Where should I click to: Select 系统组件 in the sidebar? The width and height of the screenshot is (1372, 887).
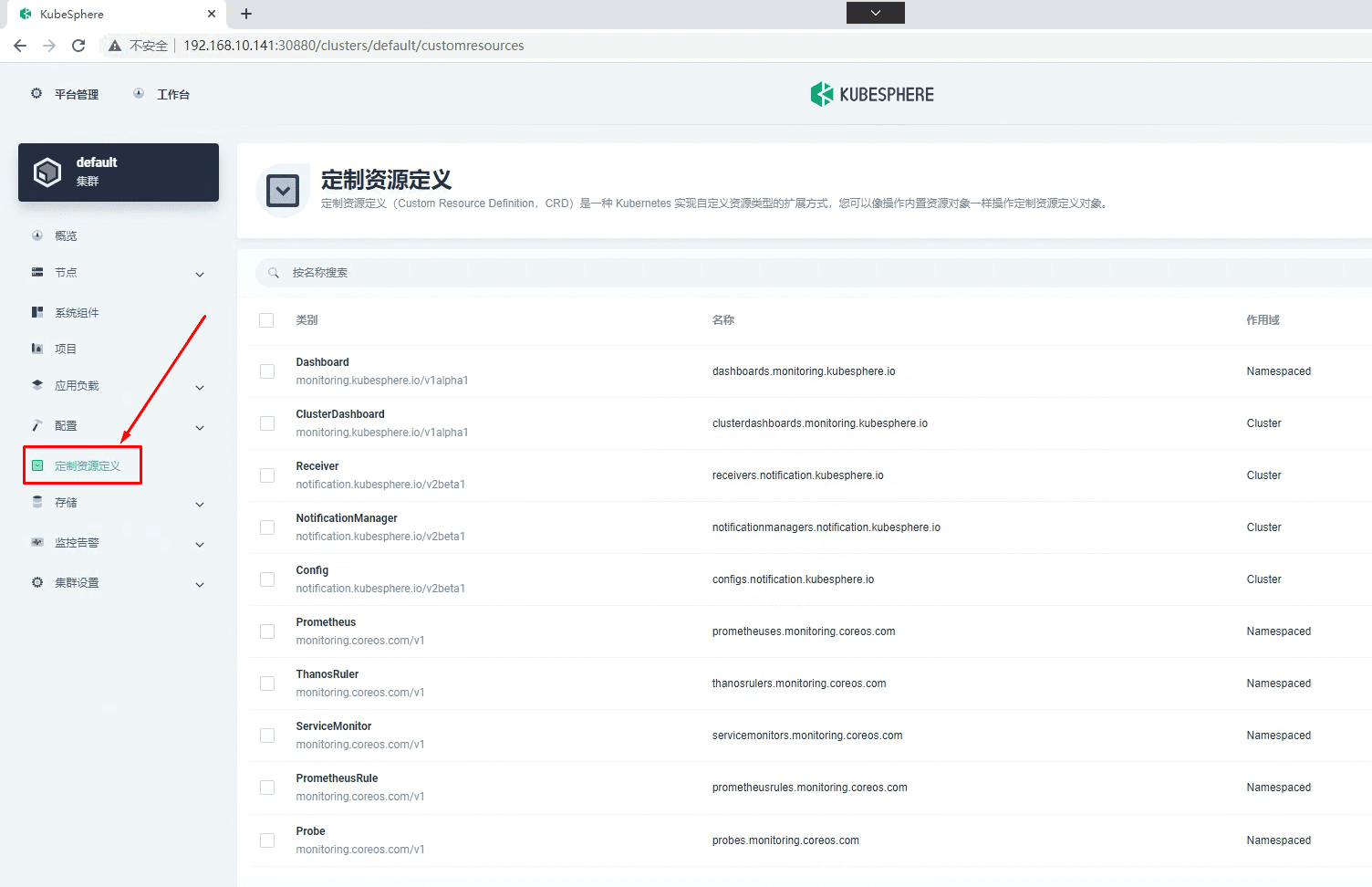click(77, 312)
